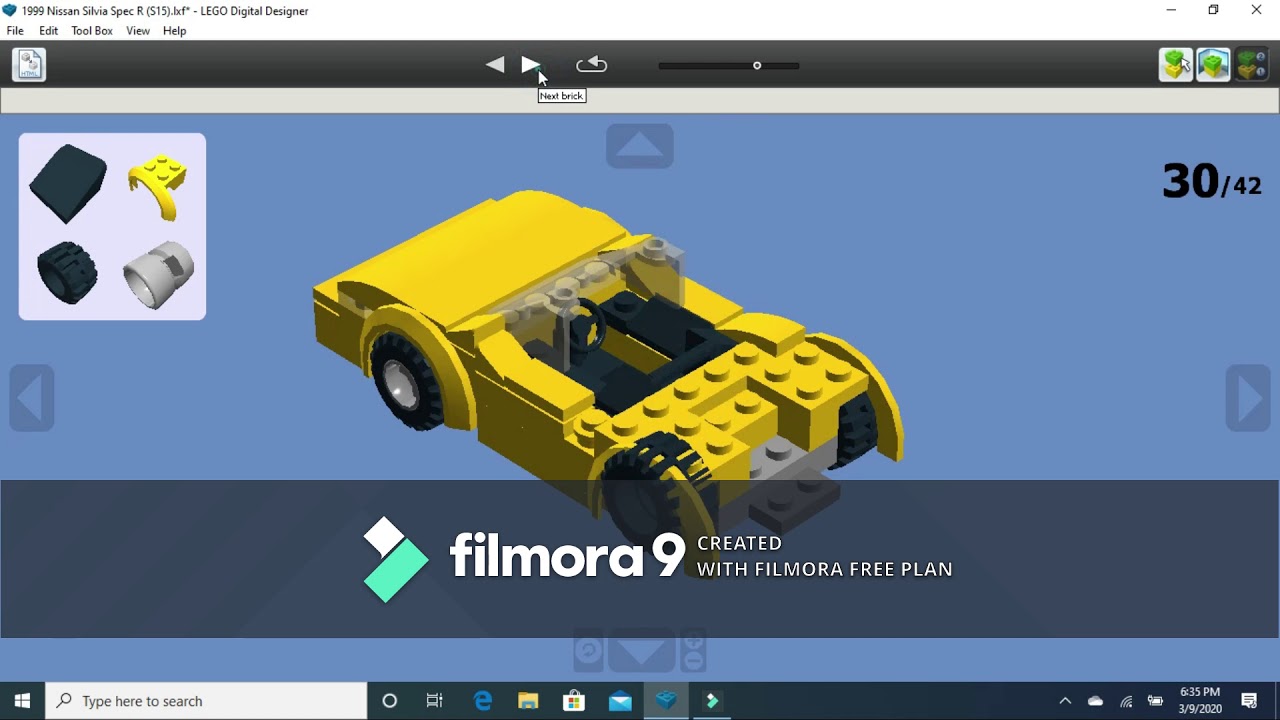Open the Tool Box menu
This screenshot has width=1280, height=720.
pyautogui.click(x=92, y=31)
